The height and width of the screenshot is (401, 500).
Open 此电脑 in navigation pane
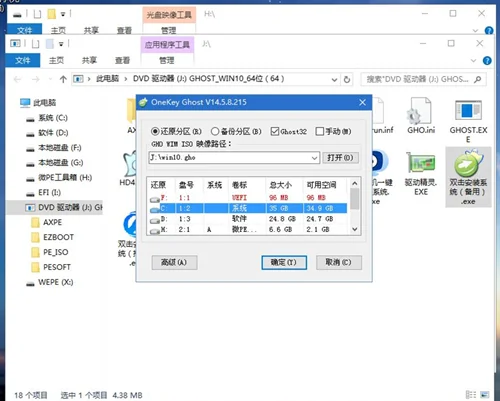coord(38,103)
